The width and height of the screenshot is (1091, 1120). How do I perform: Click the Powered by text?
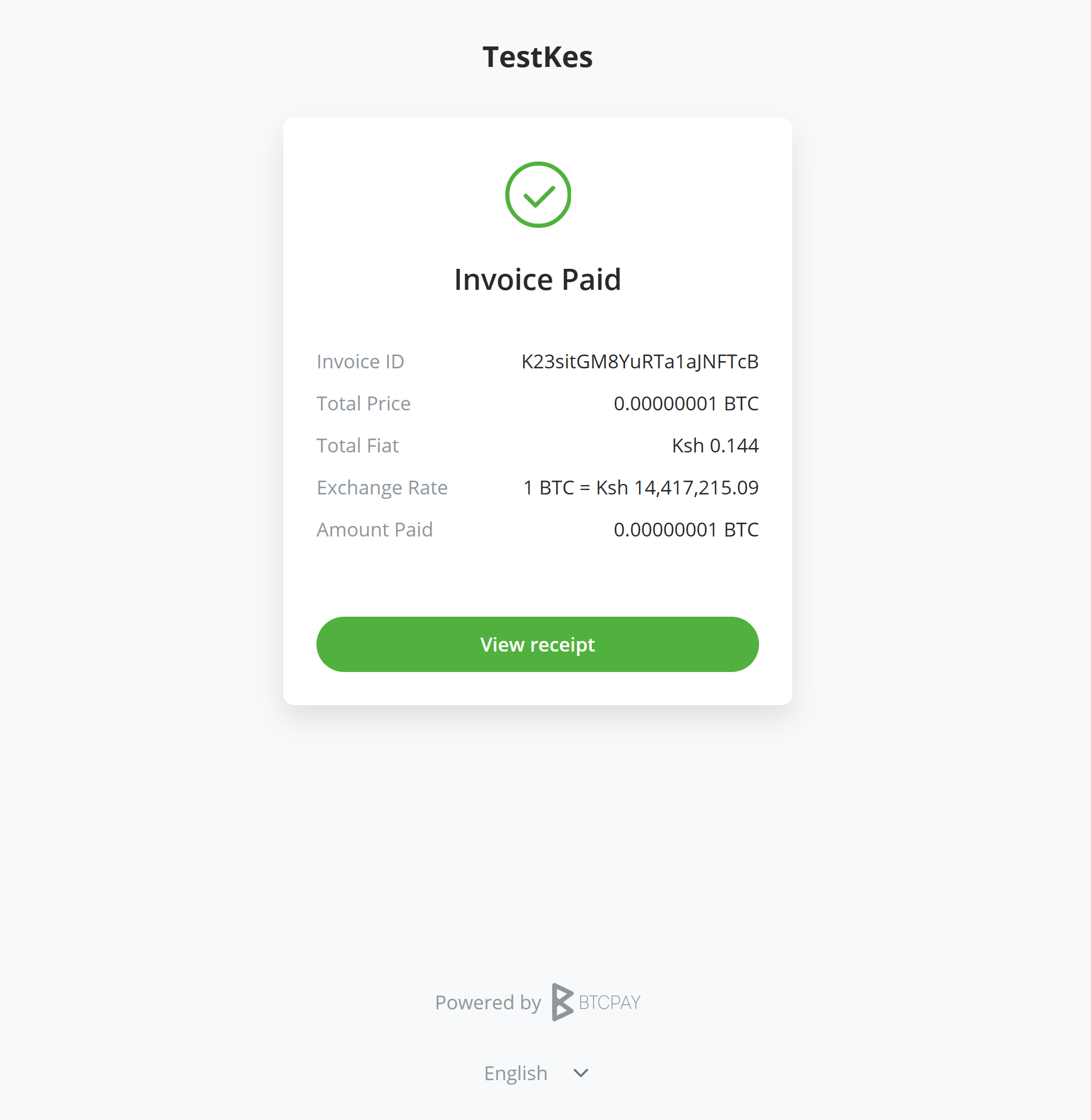pyautogui.click(x=487, y=1003)
